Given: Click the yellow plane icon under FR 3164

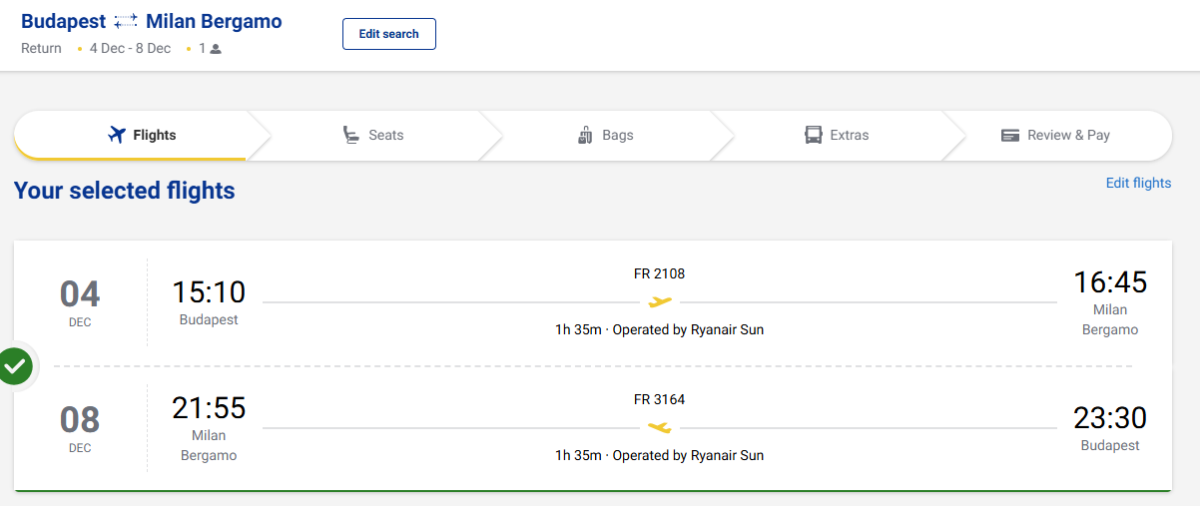Looking at the screenshot, I should coord(659,427).
